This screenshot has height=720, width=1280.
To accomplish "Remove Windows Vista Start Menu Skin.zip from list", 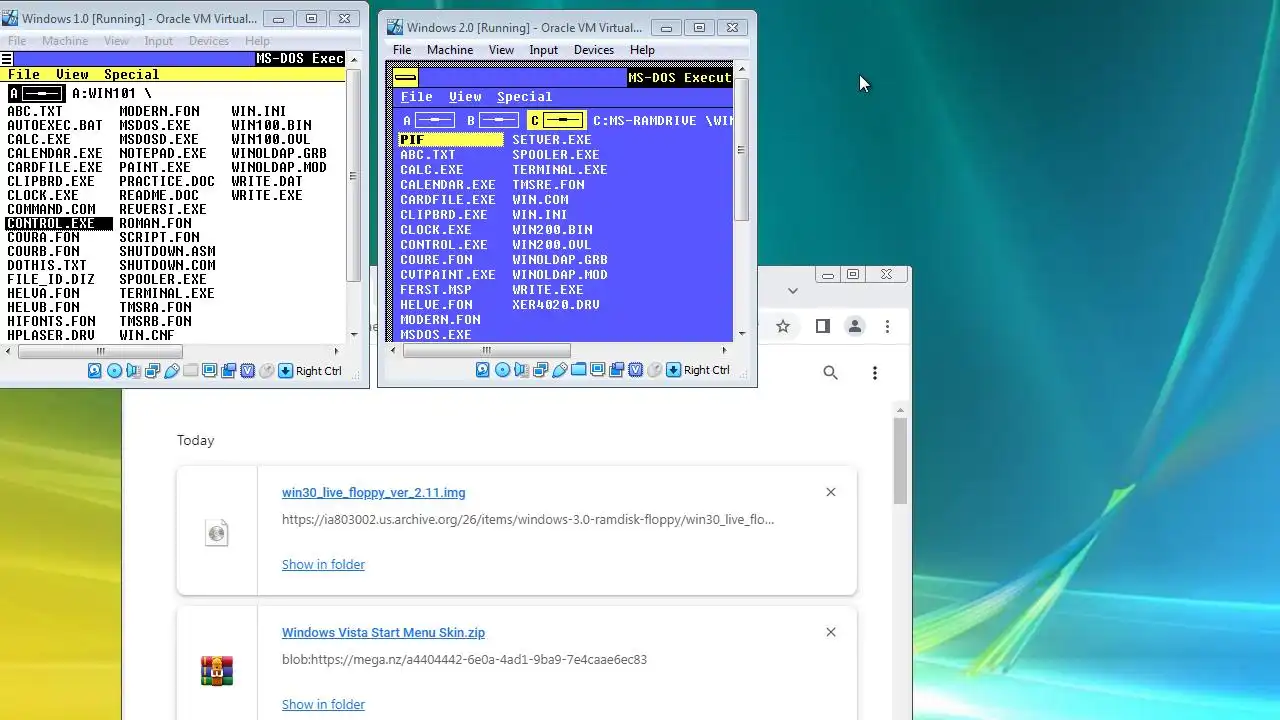I will (830, 632).
